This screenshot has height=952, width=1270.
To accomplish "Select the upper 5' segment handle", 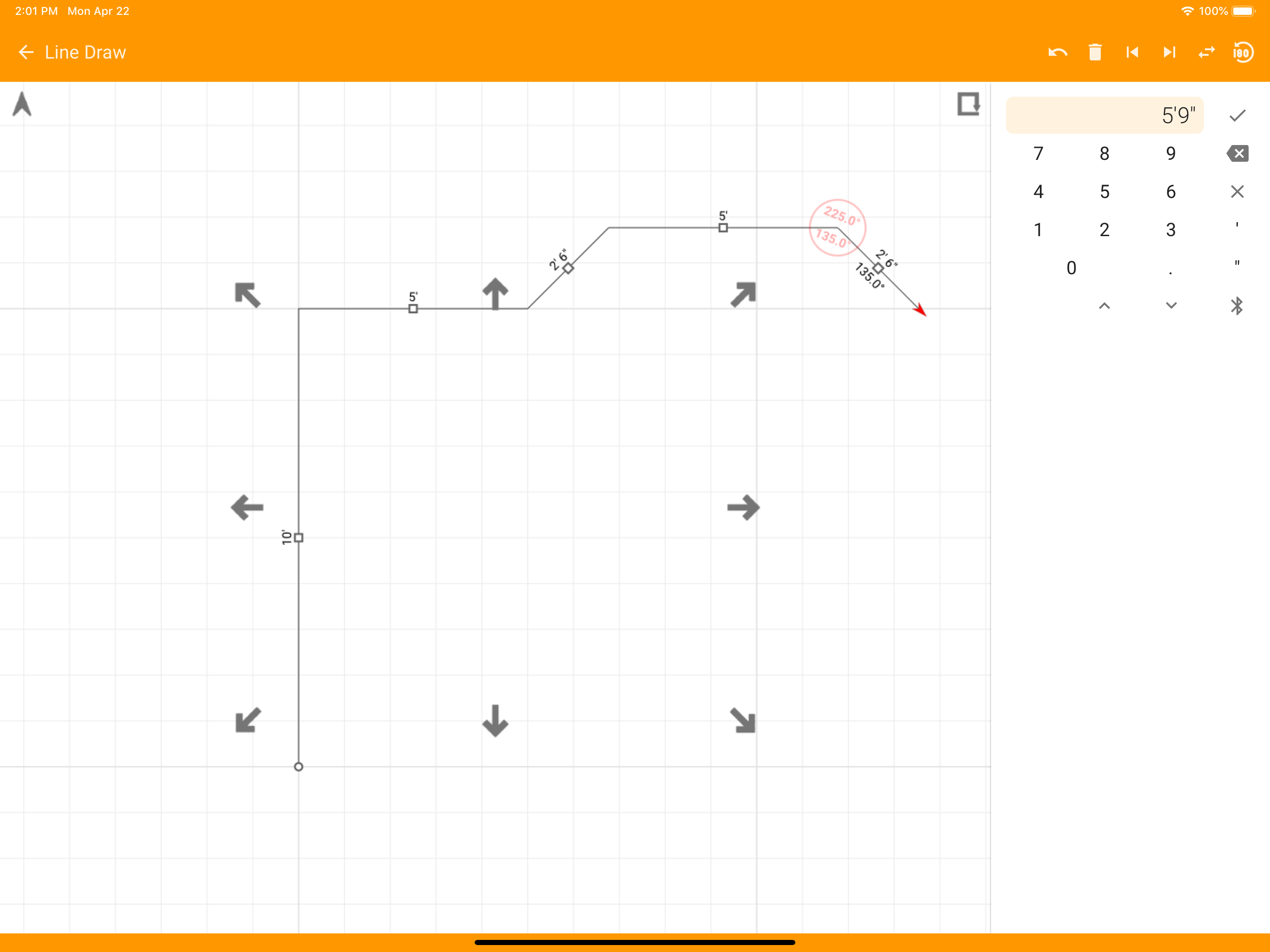I will tap(723, 227).
